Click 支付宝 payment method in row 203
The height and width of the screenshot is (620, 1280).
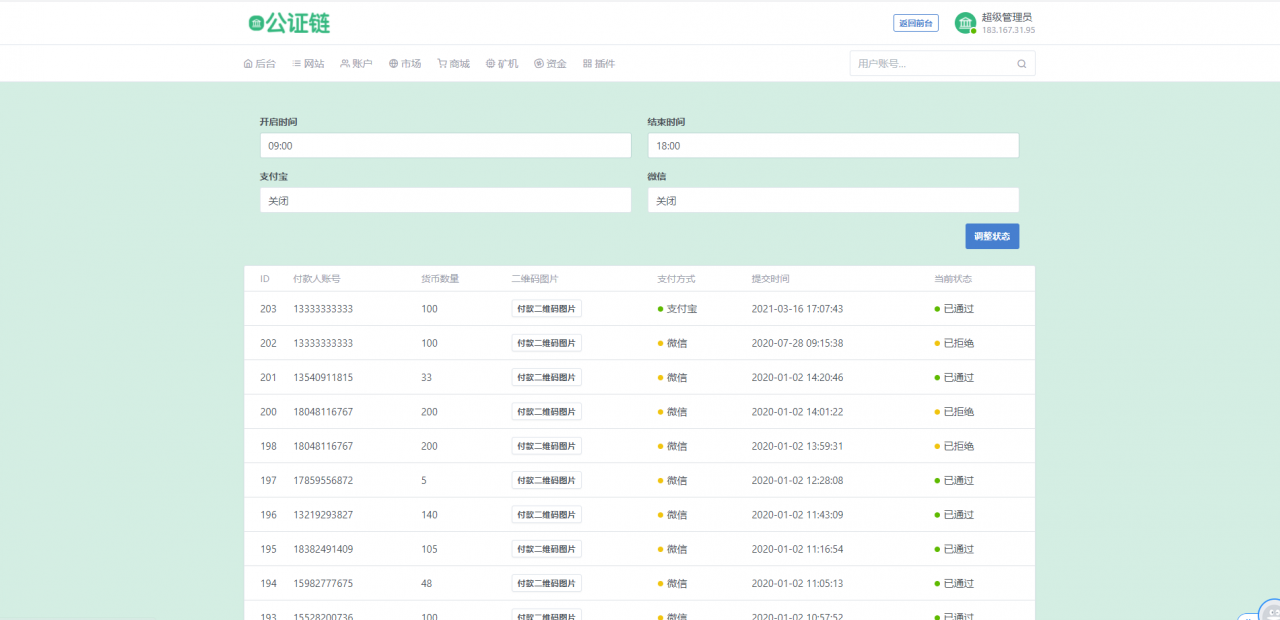(677, 309)
